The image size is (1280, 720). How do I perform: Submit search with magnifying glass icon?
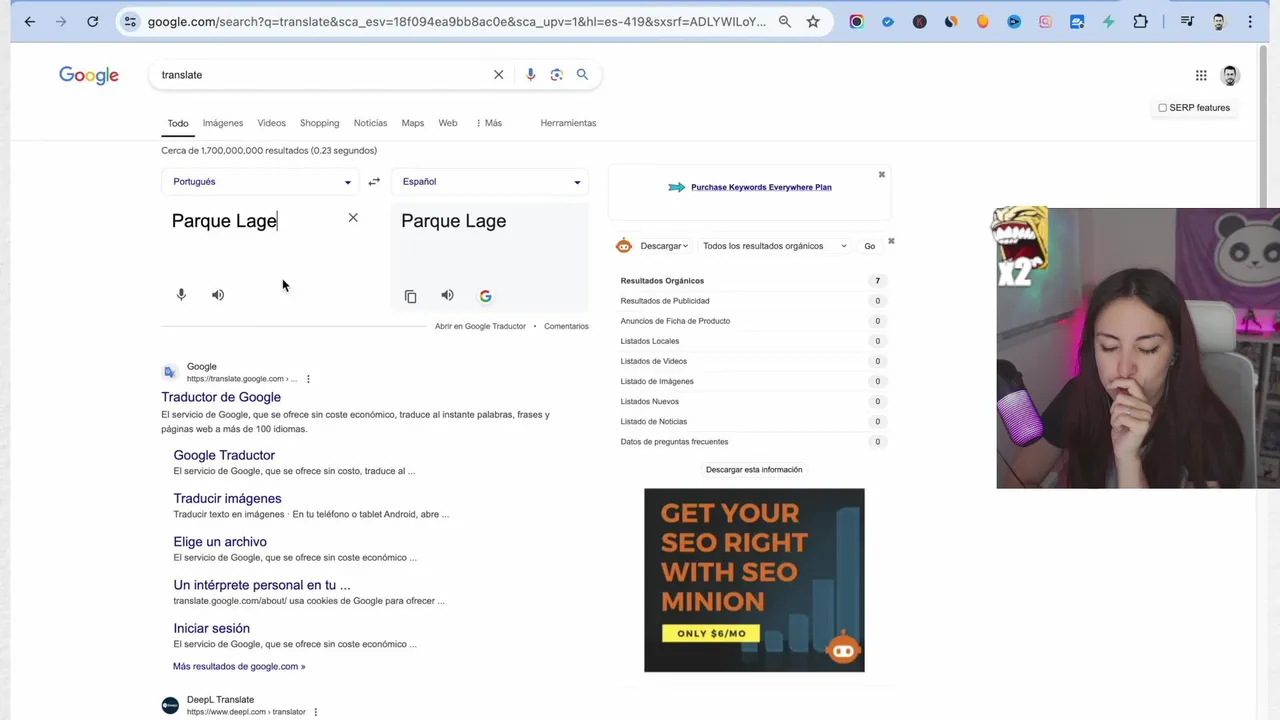(582, 74)
